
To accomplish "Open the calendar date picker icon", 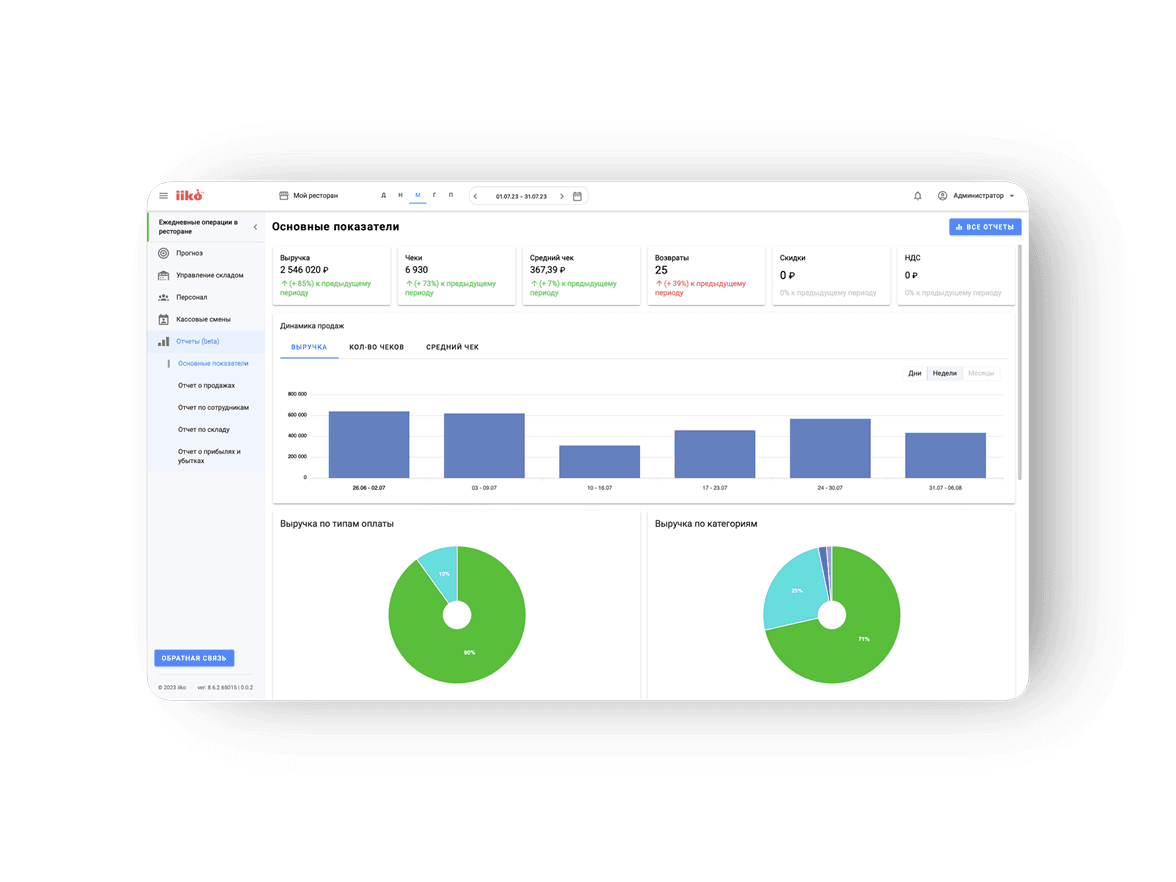I will coord(577,196).
